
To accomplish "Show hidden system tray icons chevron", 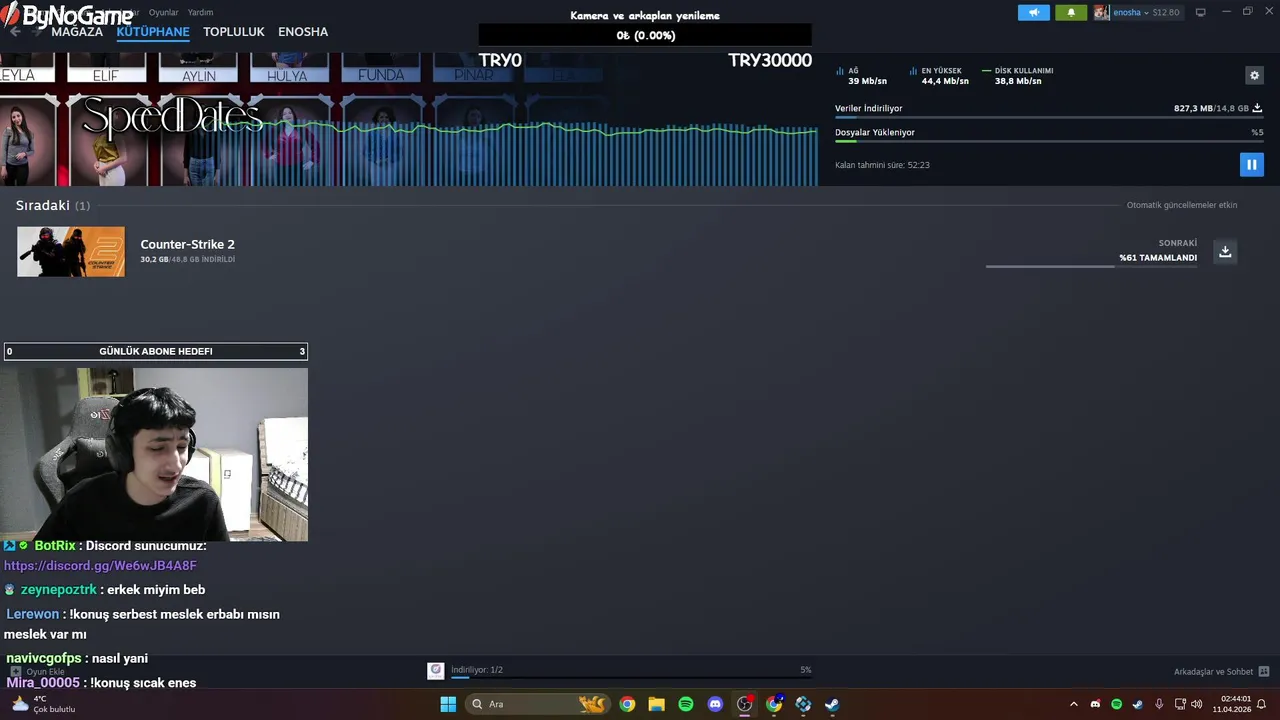I will [1074, 704].
